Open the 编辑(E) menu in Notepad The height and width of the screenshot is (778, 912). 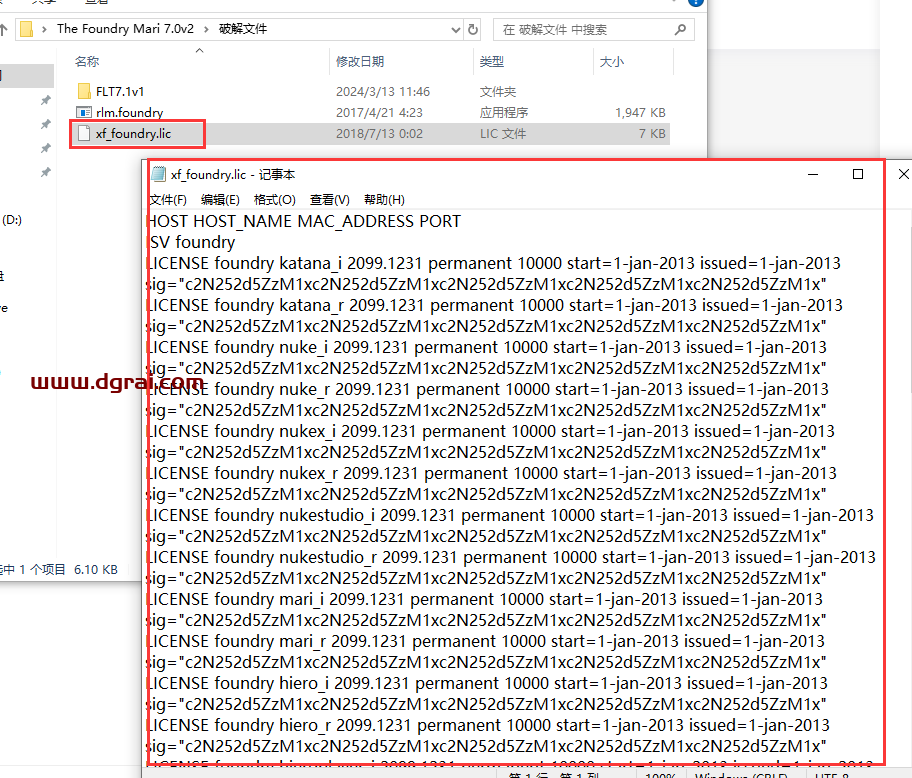click(220, 200)
